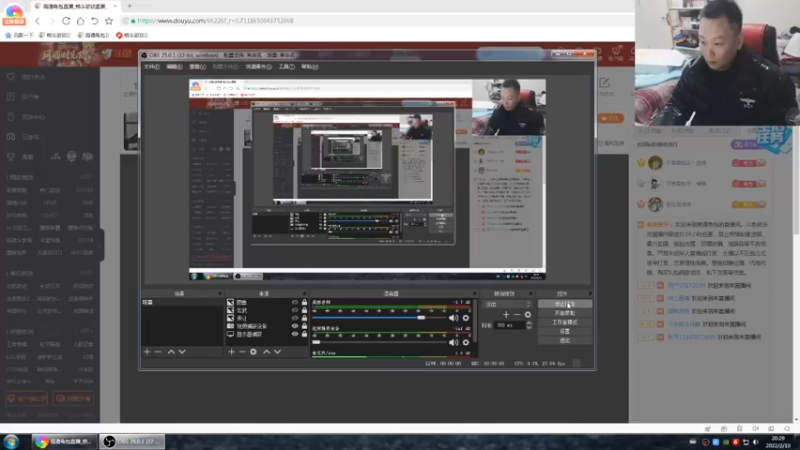Bookmark the page with the star icon

(109, 21)
